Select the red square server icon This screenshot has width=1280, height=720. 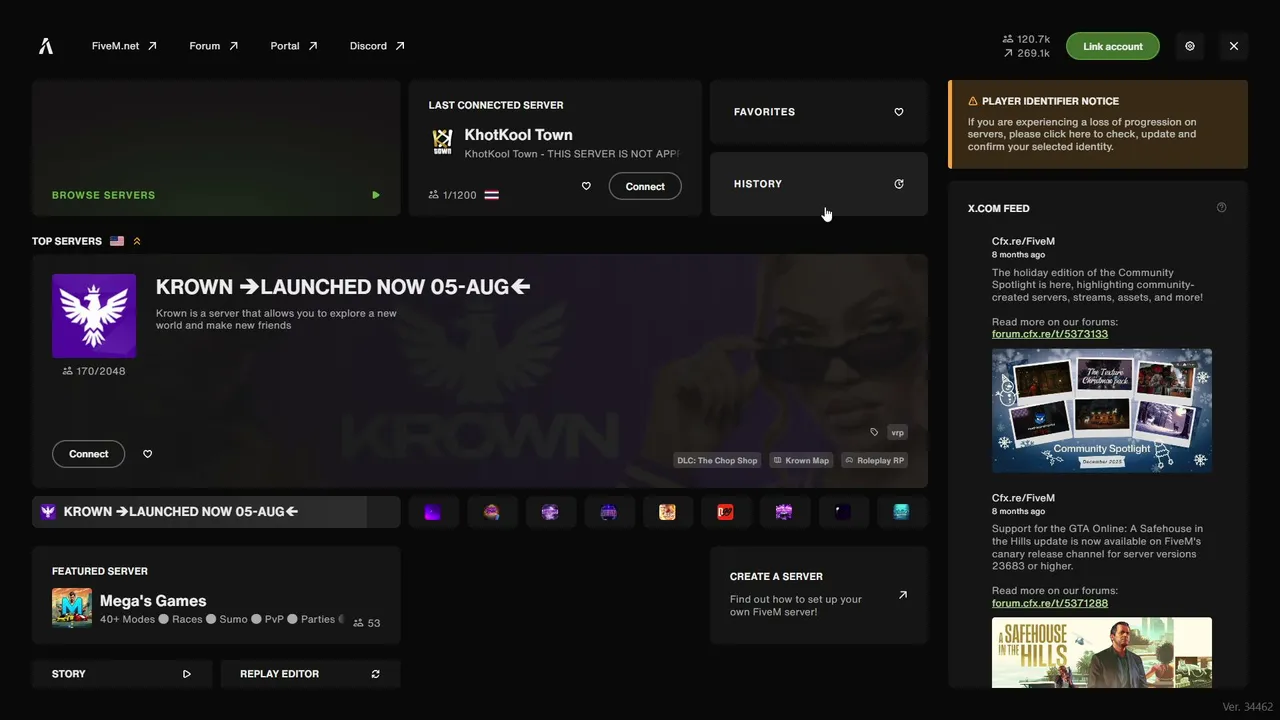pos(726,512)
